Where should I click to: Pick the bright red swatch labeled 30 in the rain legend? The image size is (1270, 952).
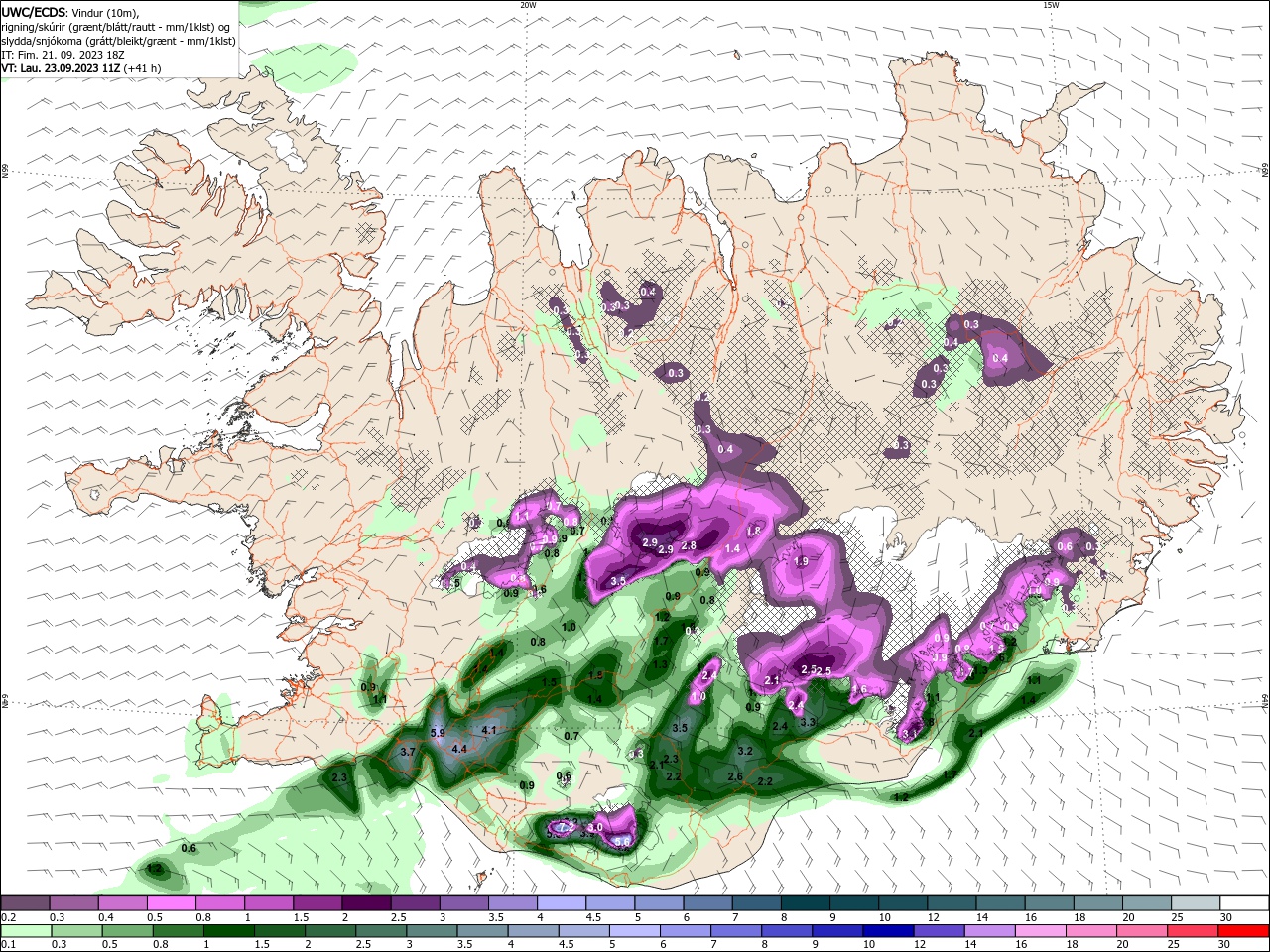1245,931
